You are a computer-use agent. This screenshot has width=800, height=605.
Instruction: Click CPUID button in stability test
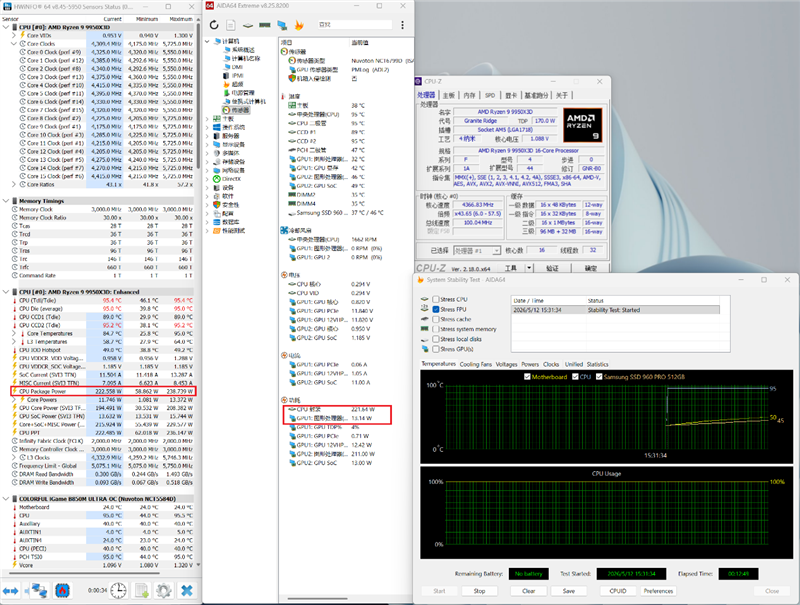point(618,591)
